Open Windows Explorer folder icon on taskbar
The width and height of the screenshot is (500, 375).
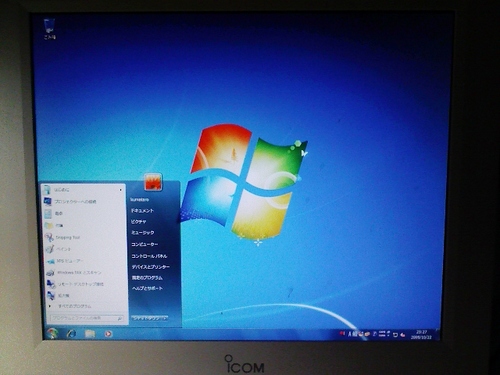(90, 333)
